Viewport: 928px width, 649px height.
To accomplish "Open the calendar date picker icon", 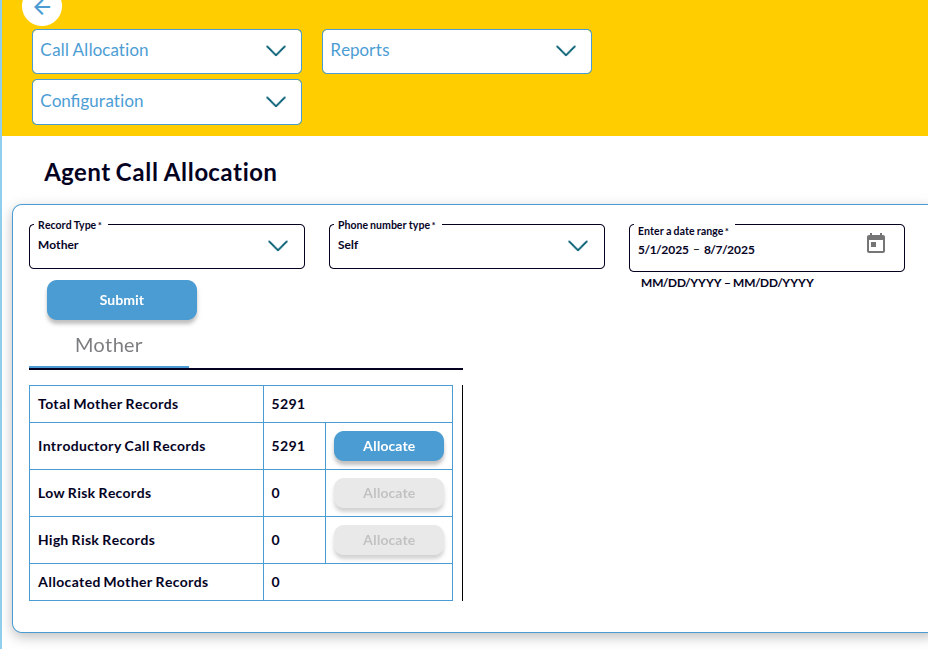I will pos(875,244).
